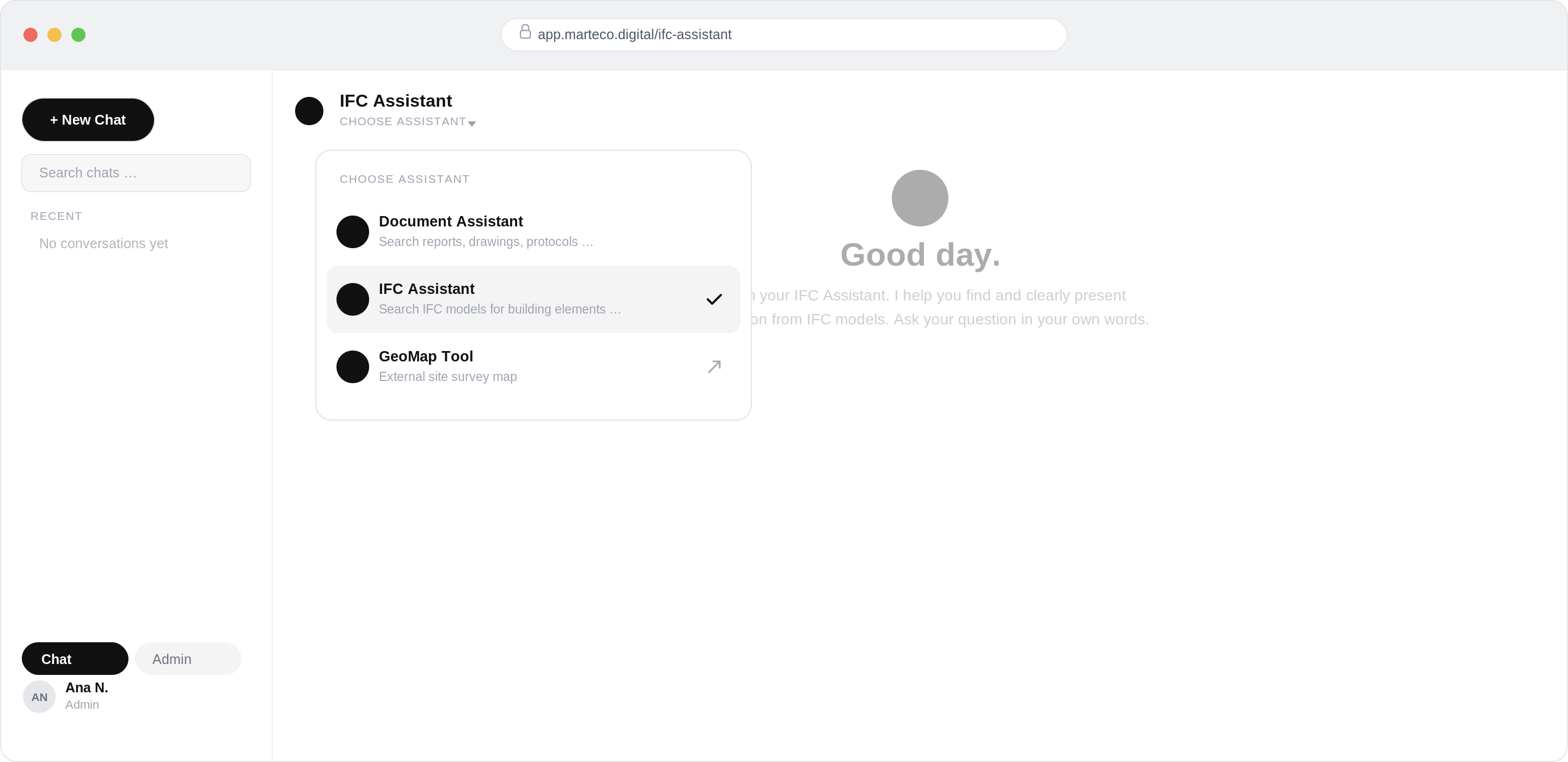
Task: Switch to the Admin tab
Action: point(188,659)
